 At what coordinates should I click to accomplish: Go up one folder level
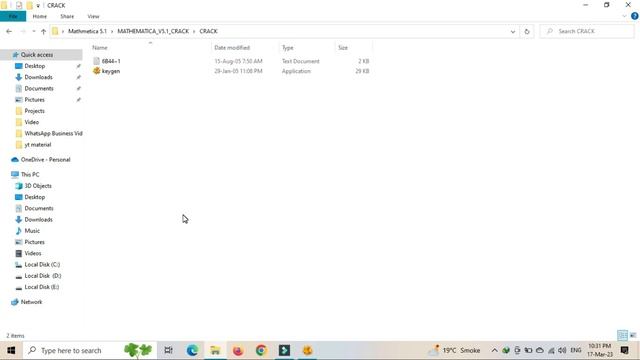pos(43,31)
